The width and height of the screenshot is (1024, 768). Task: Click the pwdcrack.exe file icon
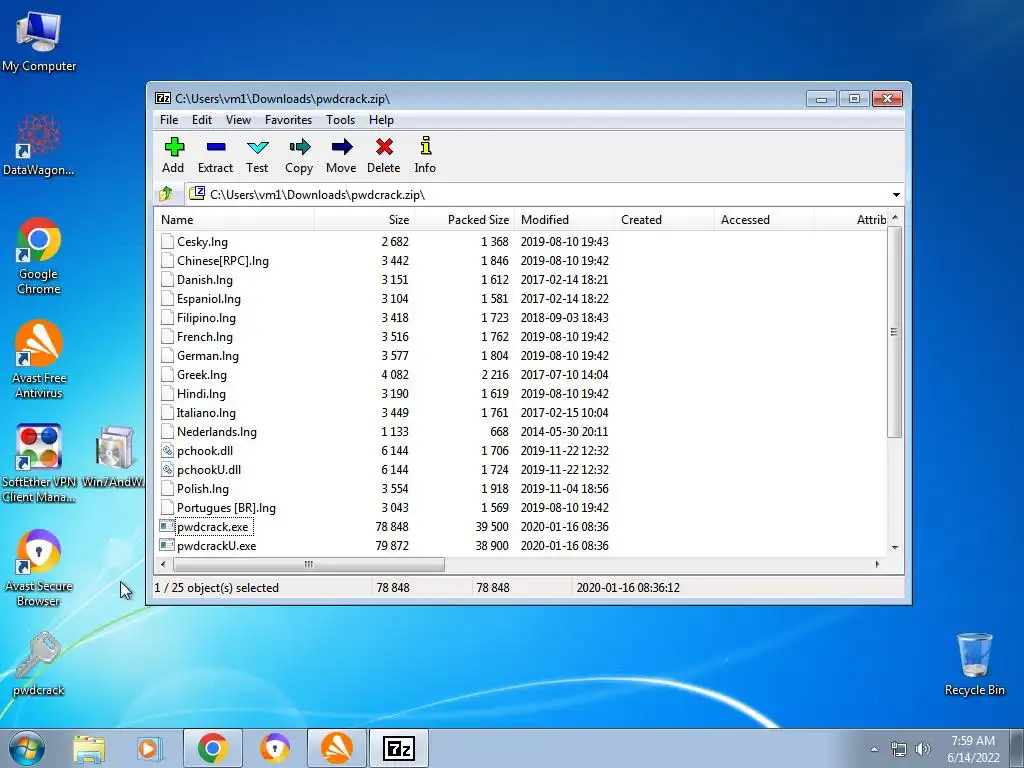point(167,526)
